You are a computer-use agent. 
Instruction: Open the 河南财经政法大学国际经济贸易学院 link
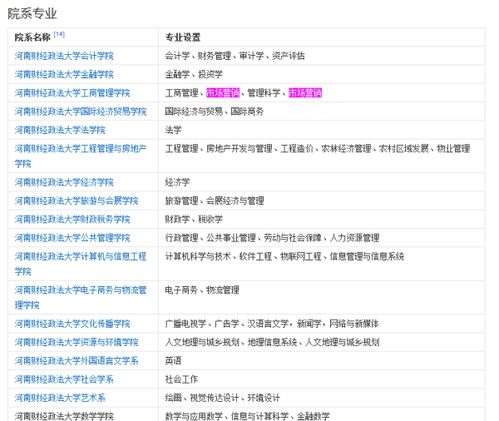point(81,111)
